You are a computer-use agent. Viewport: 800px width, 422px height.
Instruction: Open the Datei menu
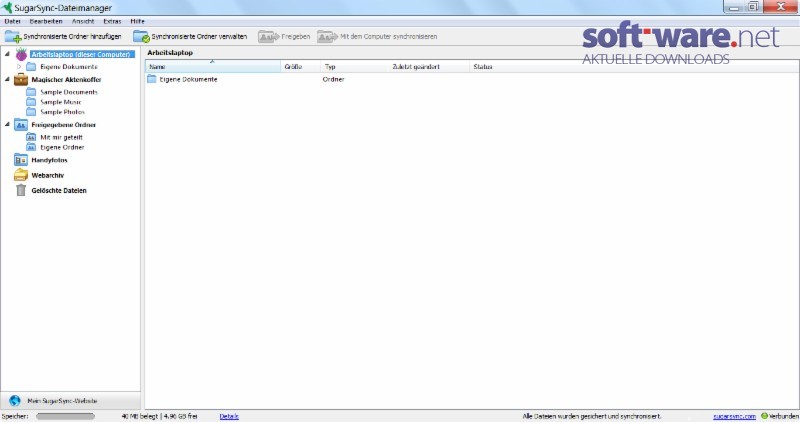[13, 21]
